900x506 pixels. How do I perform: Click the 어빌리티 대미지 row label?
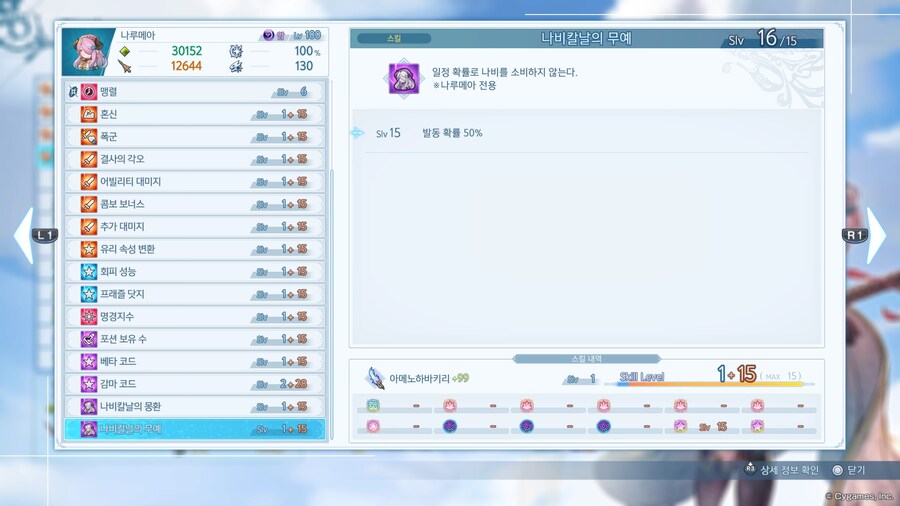(x=130, y=182)
